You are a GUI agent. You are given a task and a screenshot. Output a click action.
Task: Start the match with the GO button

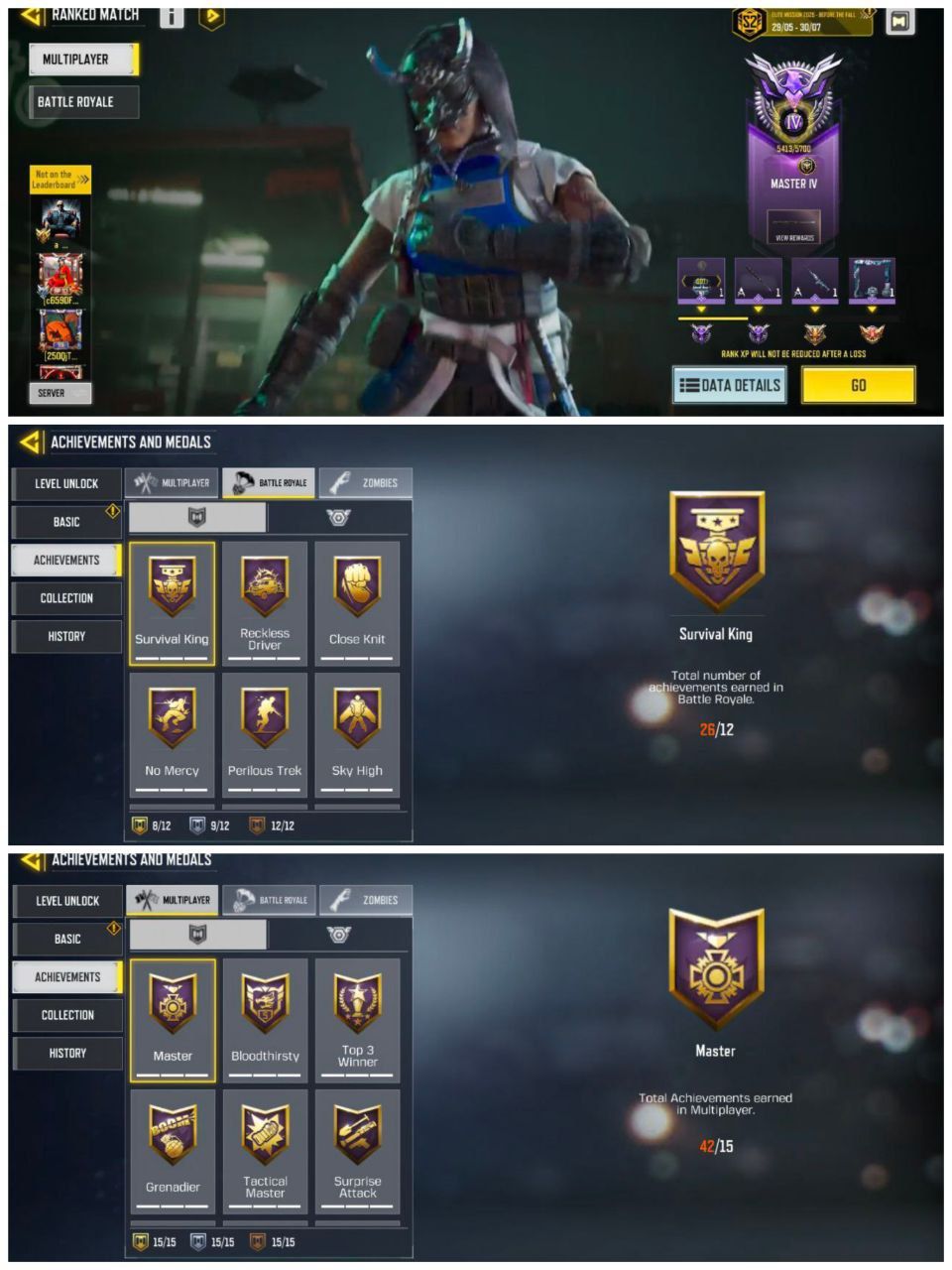click(x=858, y=385)
